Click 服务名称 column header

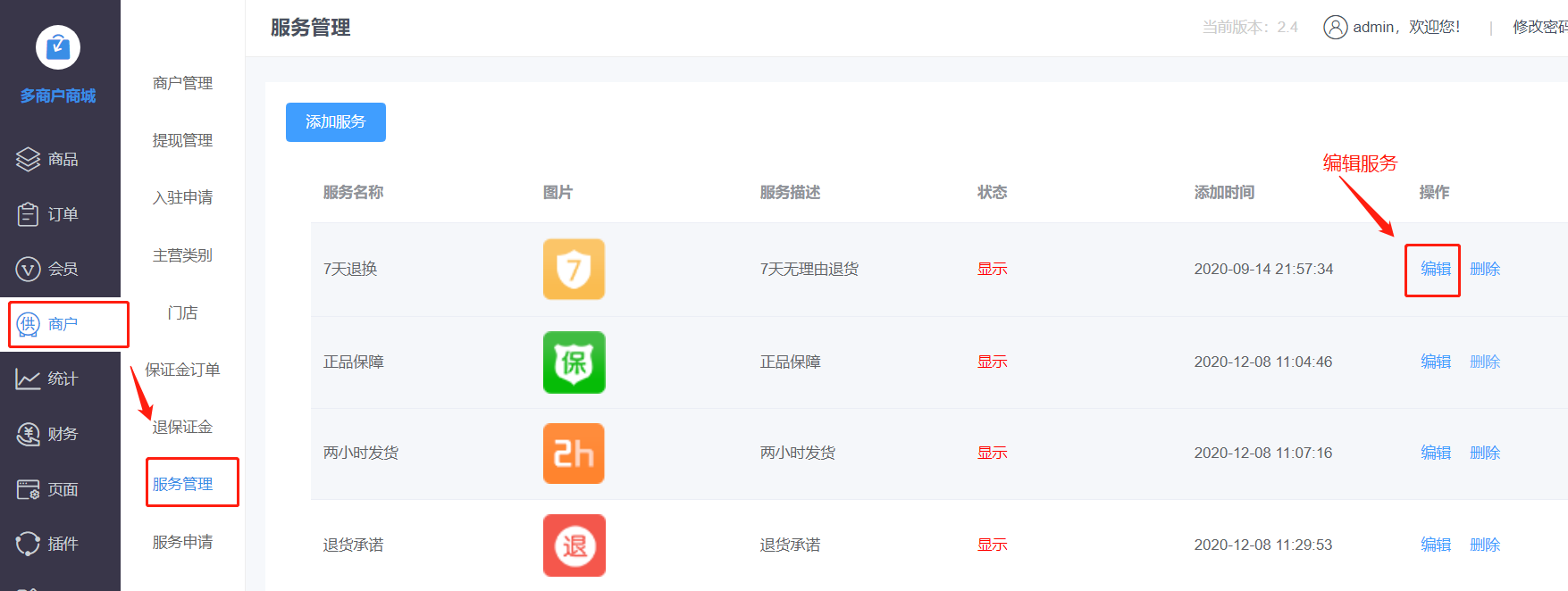353,192
